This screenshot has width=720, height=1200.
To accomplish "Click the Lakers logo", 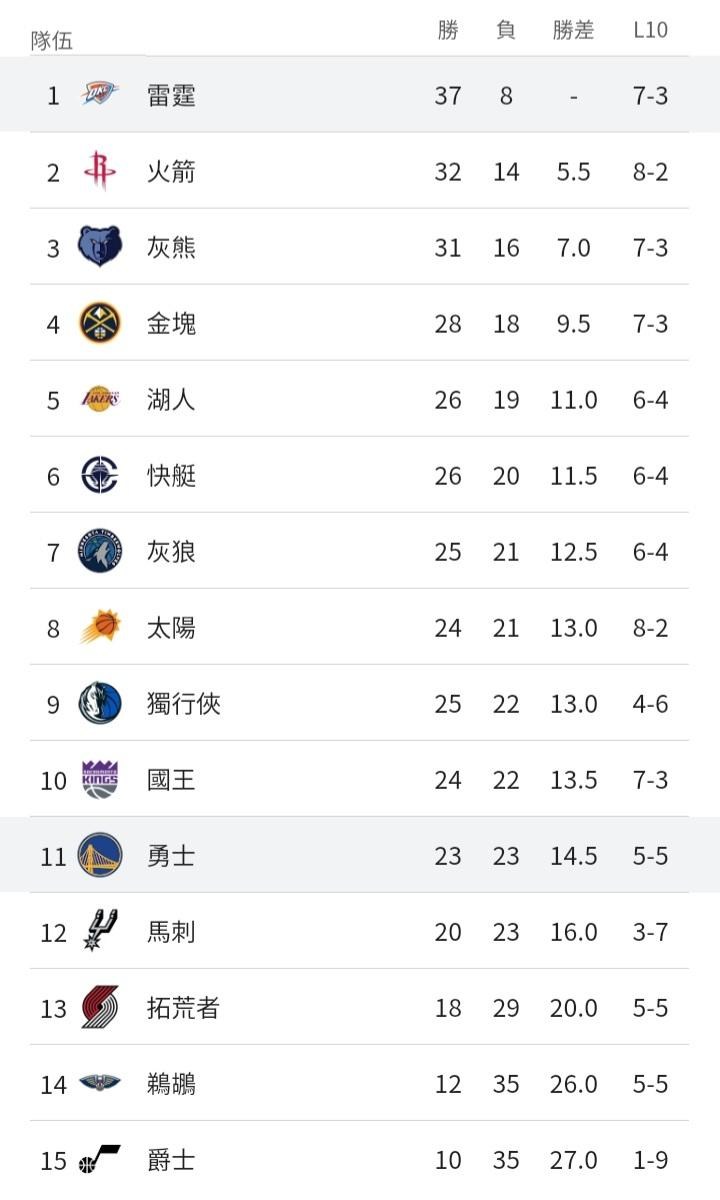I will tap(100, 399).
